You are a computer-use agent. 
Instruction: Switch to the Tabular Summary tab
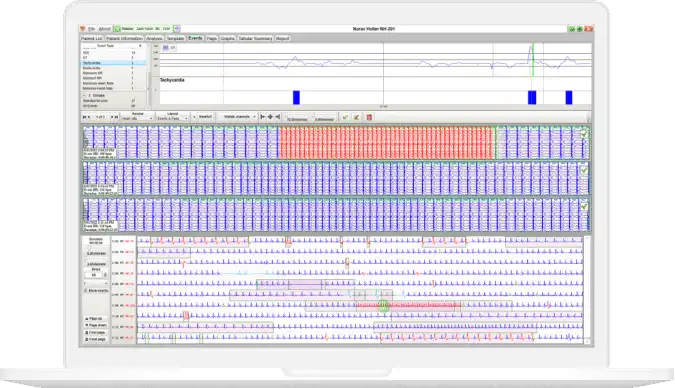[x=255, y=38]
